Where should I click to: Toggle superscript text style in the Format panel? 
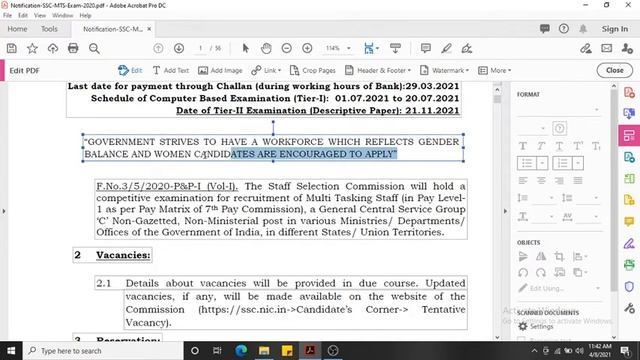[578, 146]
